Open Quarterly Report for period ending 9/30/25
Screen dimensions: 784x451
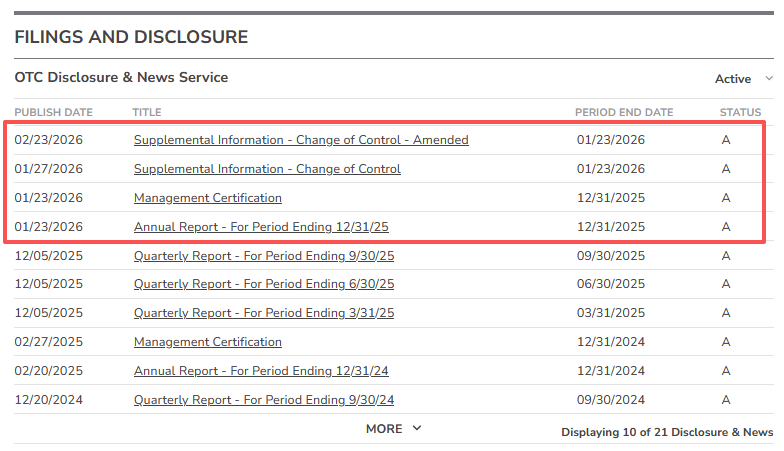264,255
